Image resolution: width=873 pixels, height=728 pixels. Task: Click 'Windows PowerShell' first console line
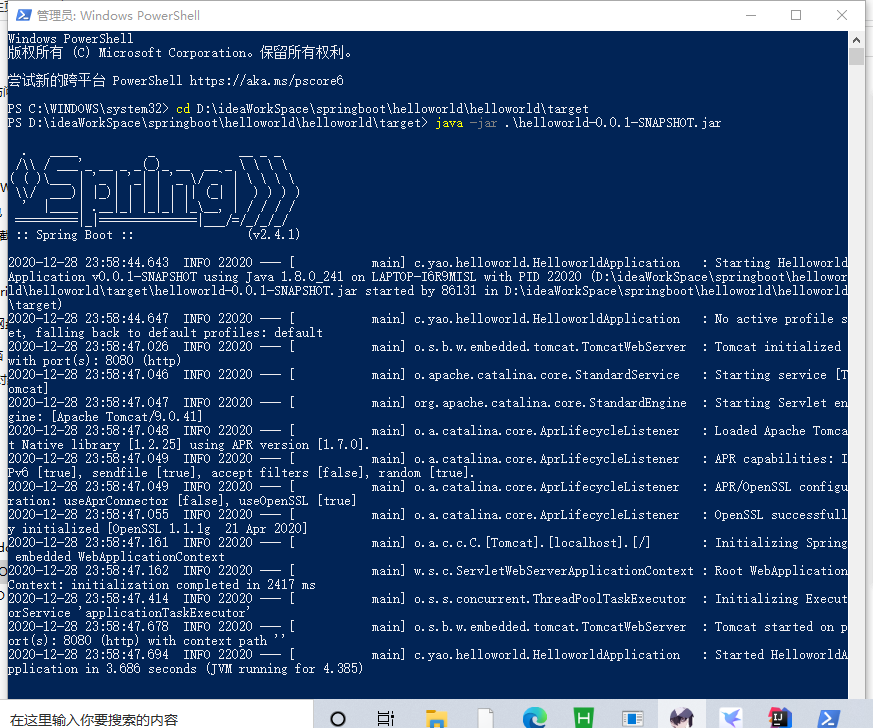pos(71,38)
